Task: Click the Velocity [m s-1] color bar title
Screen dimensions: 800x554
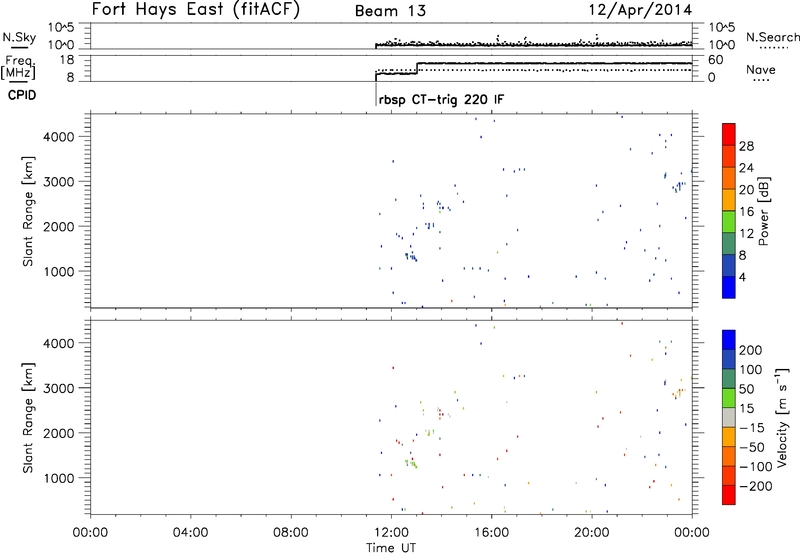Action: pyautogui.click(x=782, y=417)
